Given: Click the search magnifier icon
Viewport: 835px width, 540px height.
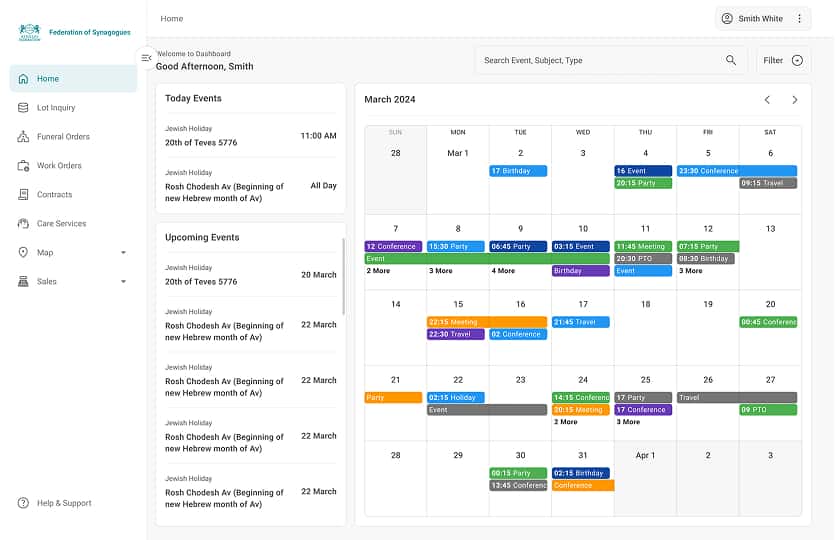Looking at the screenshot, I should 731,60.
